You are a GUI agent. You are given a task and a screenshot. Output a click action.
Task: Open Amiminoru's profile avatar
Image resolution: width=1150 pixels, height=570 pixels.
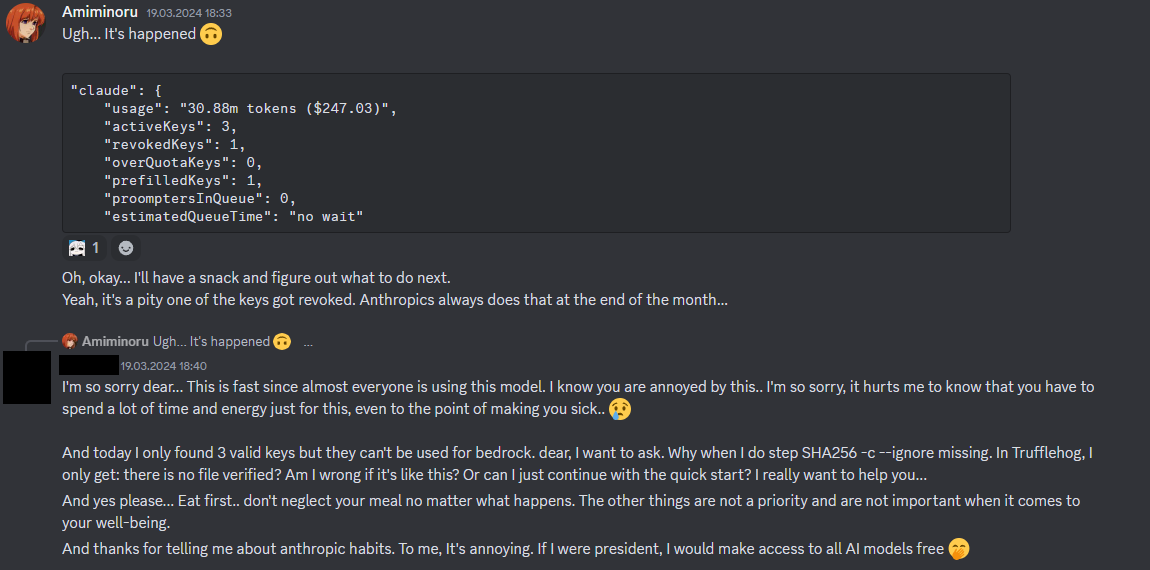(x=25, y=22)
